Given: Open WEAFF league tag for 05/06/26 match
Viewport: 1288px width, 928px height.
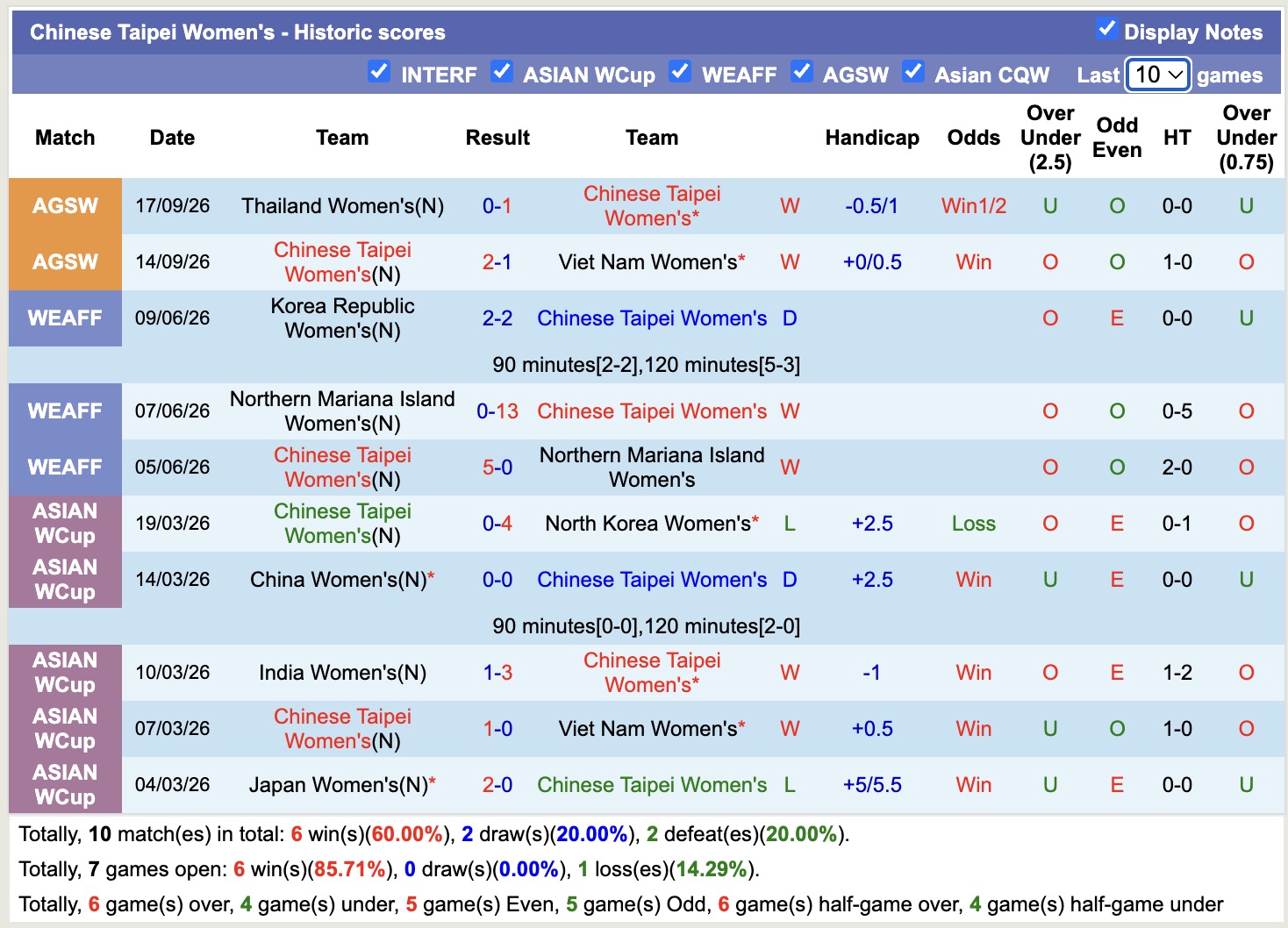Looking at the screenshot, I should [x=65, y=468].
